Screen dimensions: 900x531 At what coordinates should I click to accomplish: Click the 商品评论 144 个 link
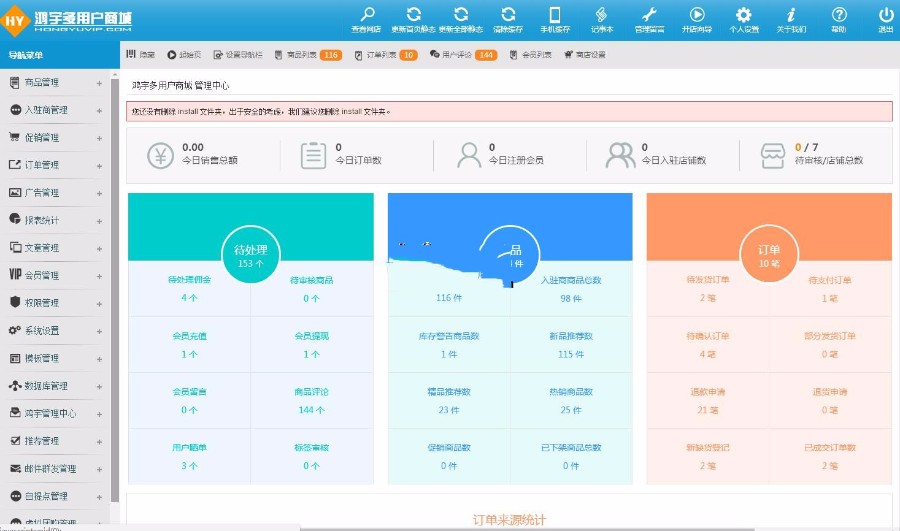pyautogui.click(x=311, y=401)
